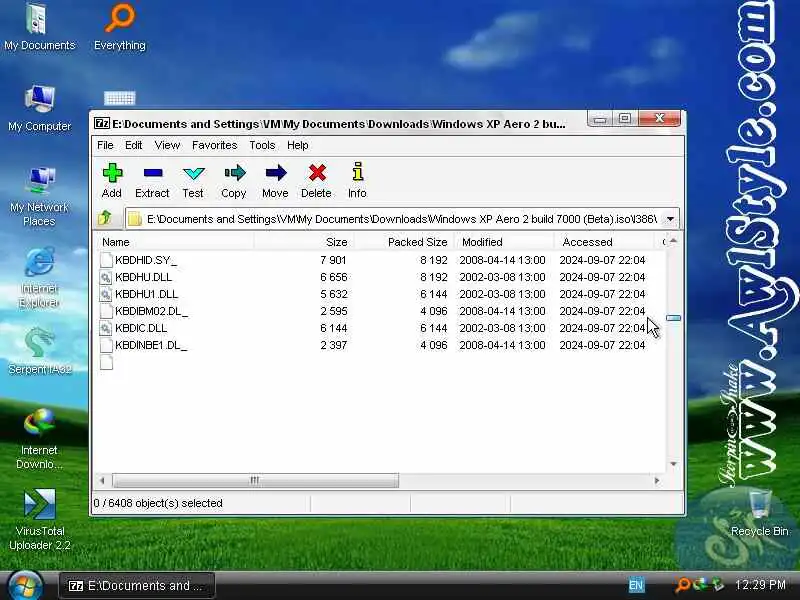The image size is (800, 600).
Task: Sort by the Size column header
Action: pos(304,242)
